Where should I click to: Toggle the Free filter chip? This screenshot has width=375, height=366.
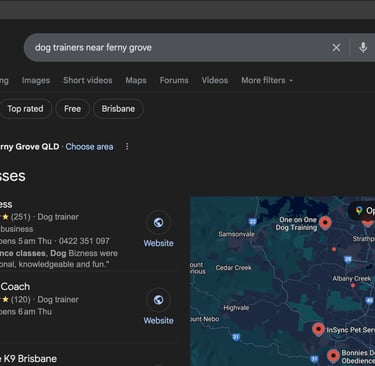[72, 109]
